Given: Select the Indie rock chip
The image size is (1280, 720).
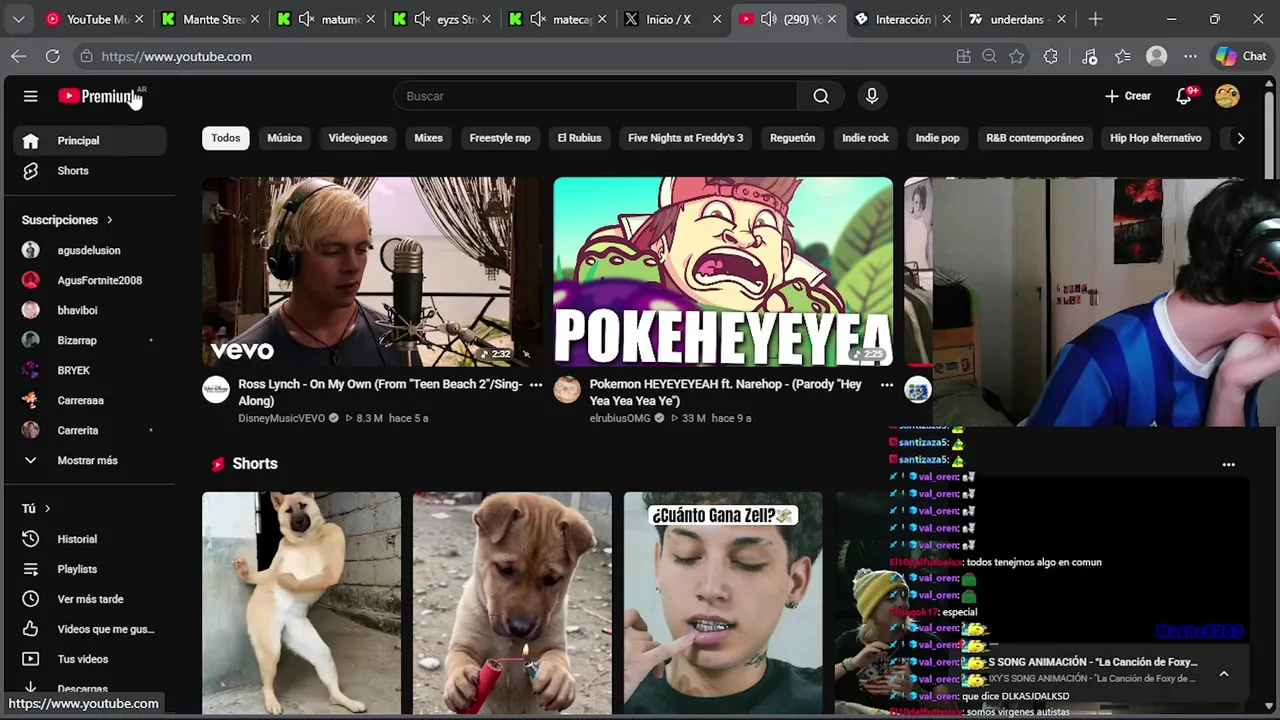Looking at the screenshot, I should [865, 138].
